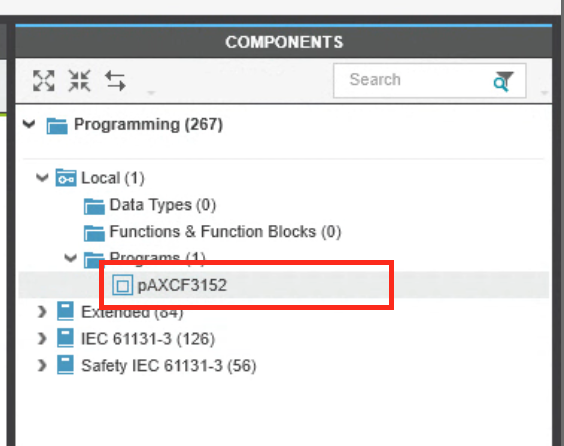Expand the IEC 61131-3 (126) node
The width and height of the screenshot is (564, 446).
[42, 338]
